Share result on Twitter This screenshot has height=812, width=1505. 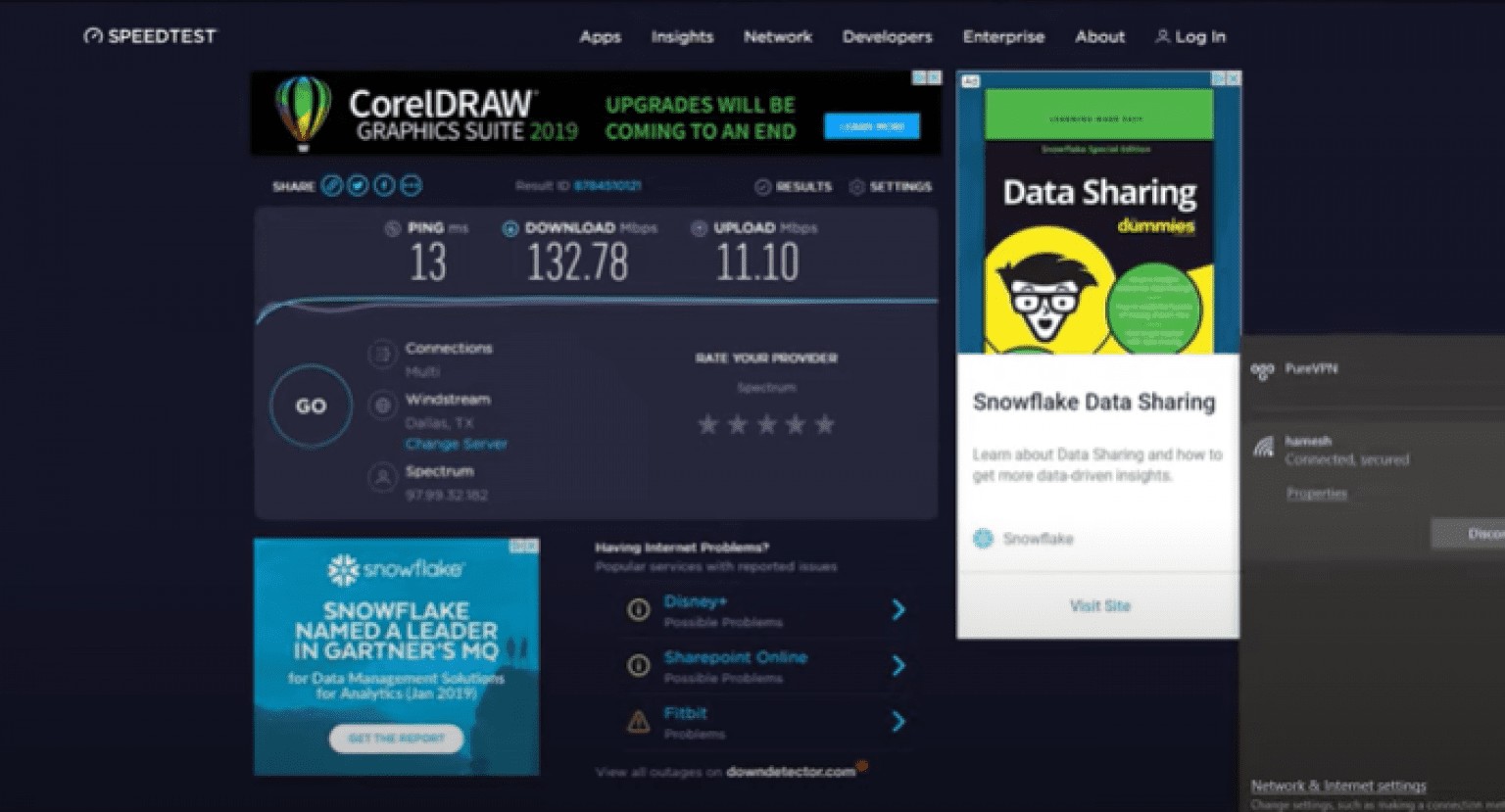(x=359, y=185)
